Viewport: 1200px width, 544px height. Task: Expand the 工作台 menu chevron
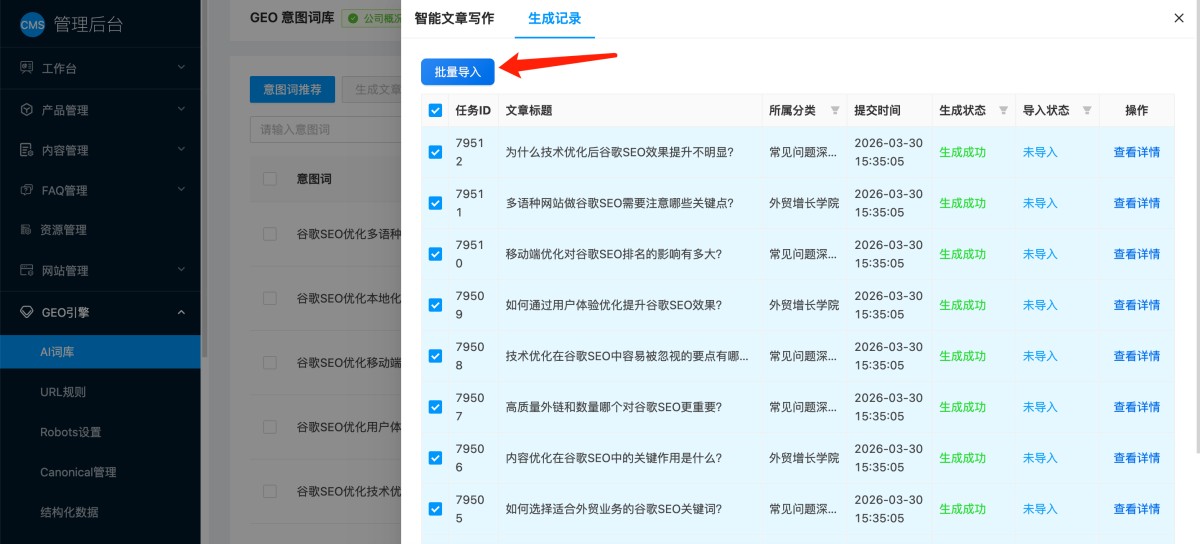coord(181,68)
